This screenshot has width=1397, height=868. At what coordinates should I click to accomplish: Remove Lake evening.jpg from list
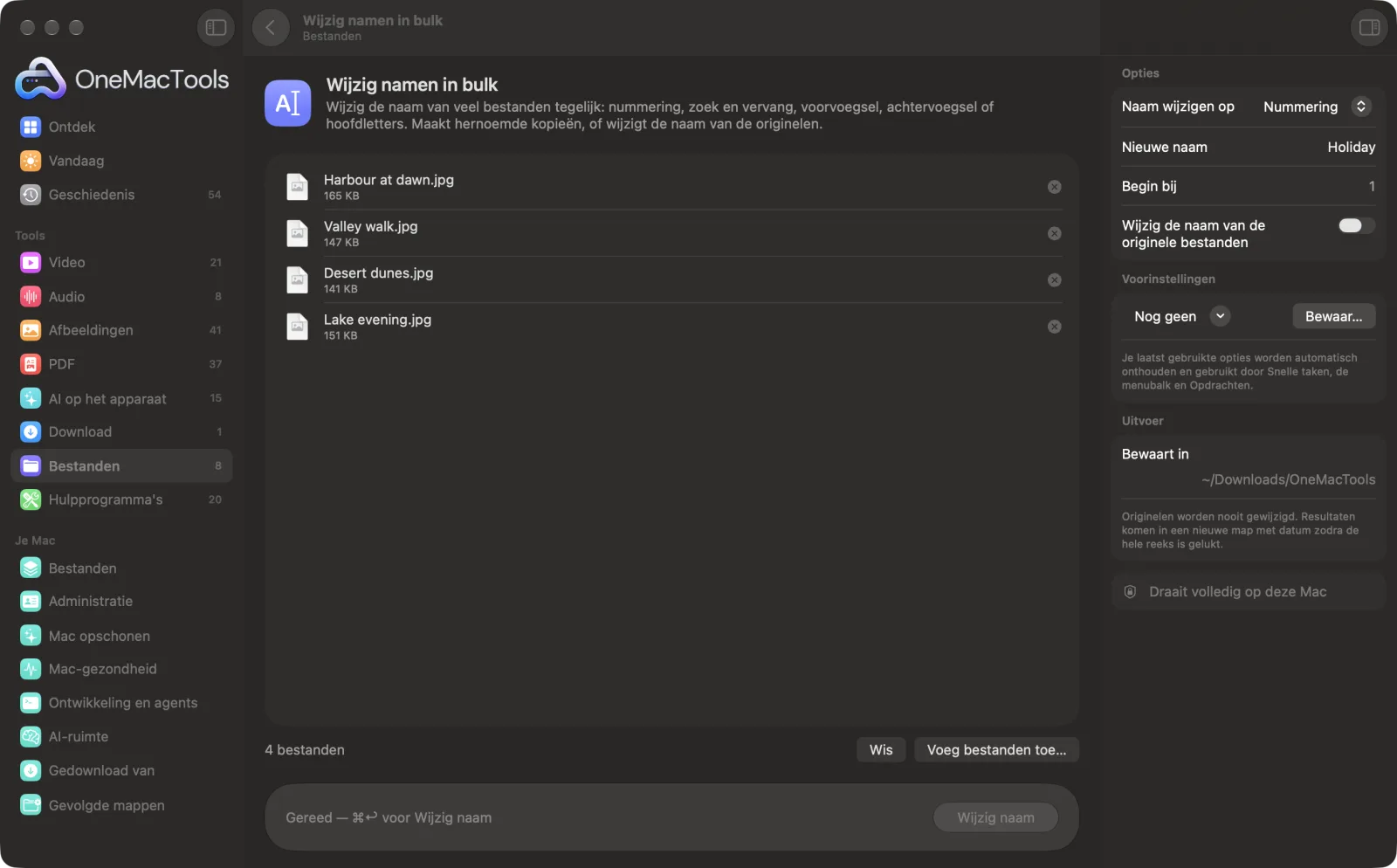pos(1055,327)
